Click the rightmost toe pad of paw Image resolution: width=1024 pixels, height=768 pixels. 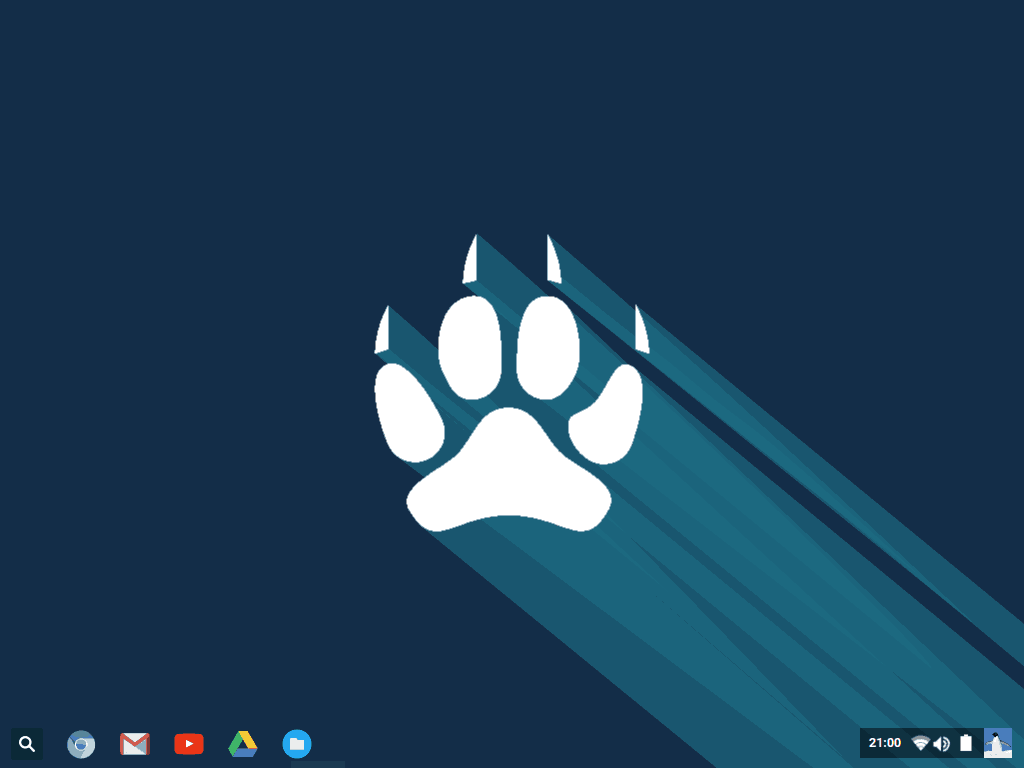(x=608, y=414)
